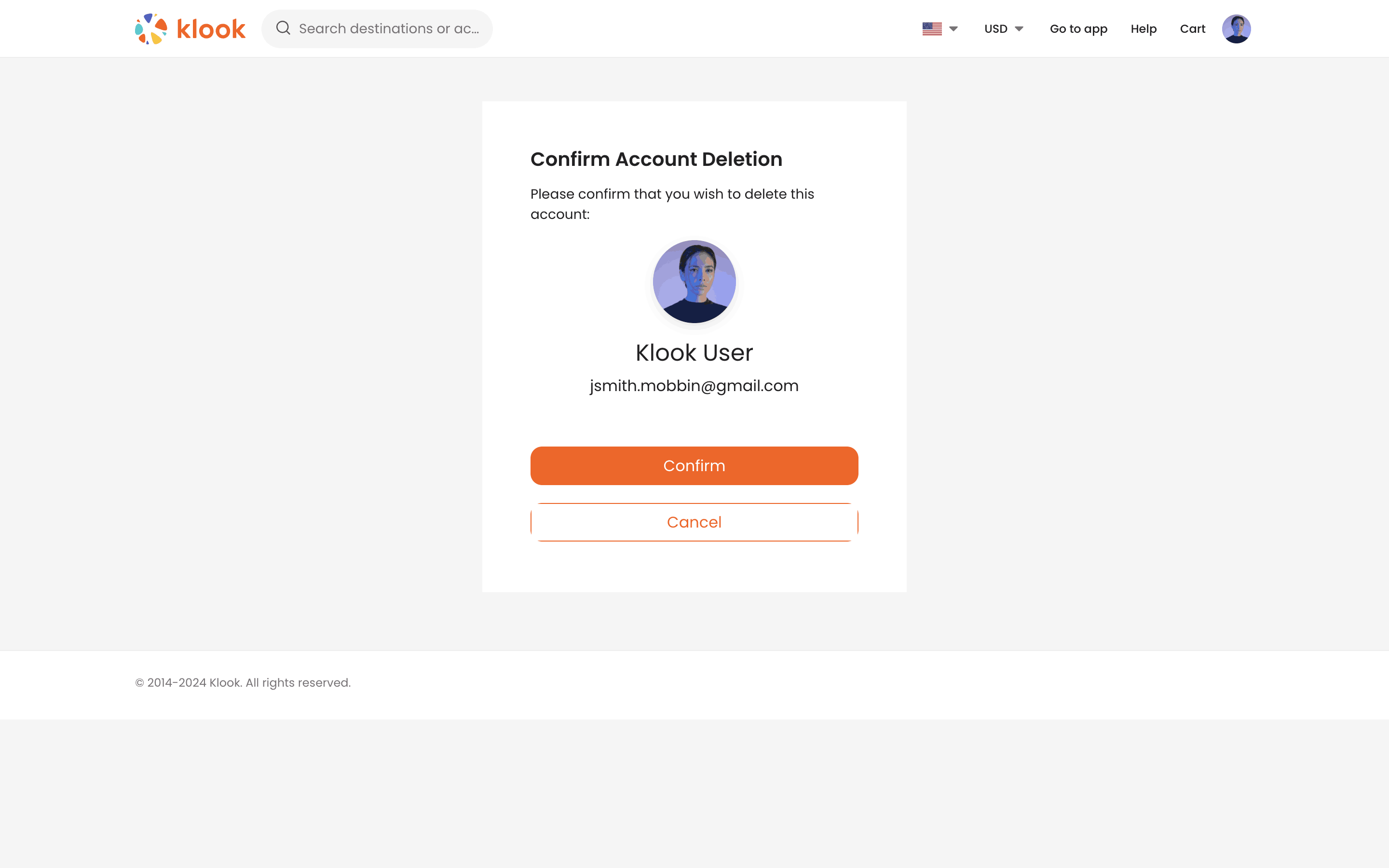
Task: Click the "Please confirm that you wish" message
Action: pos(671,204)
